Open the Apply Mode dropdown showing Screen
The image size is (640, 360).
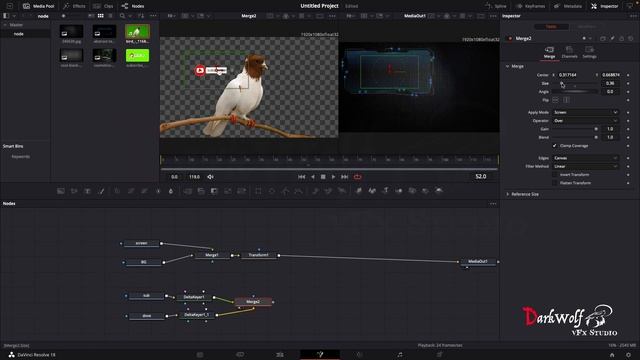586,112
